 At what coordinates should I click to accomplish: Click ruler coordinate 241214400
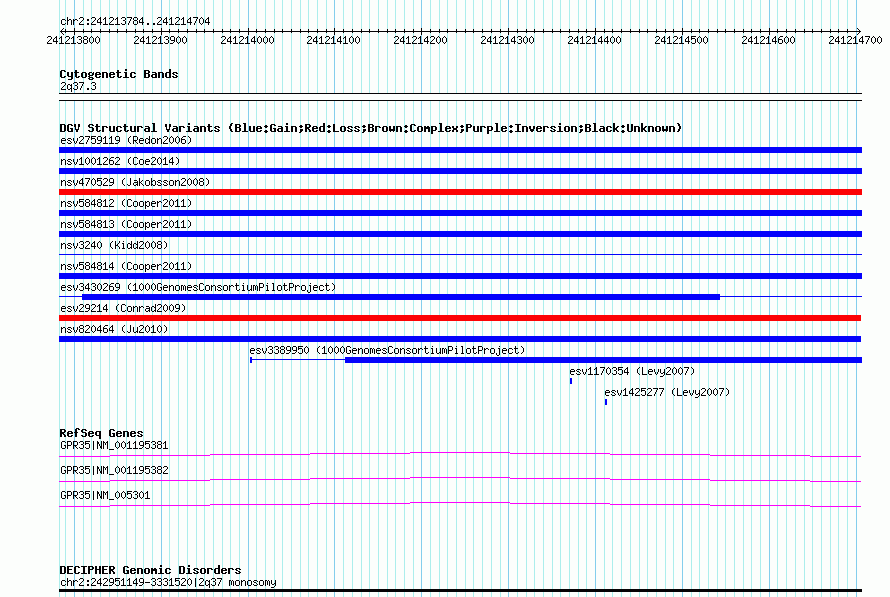[594, 40]
